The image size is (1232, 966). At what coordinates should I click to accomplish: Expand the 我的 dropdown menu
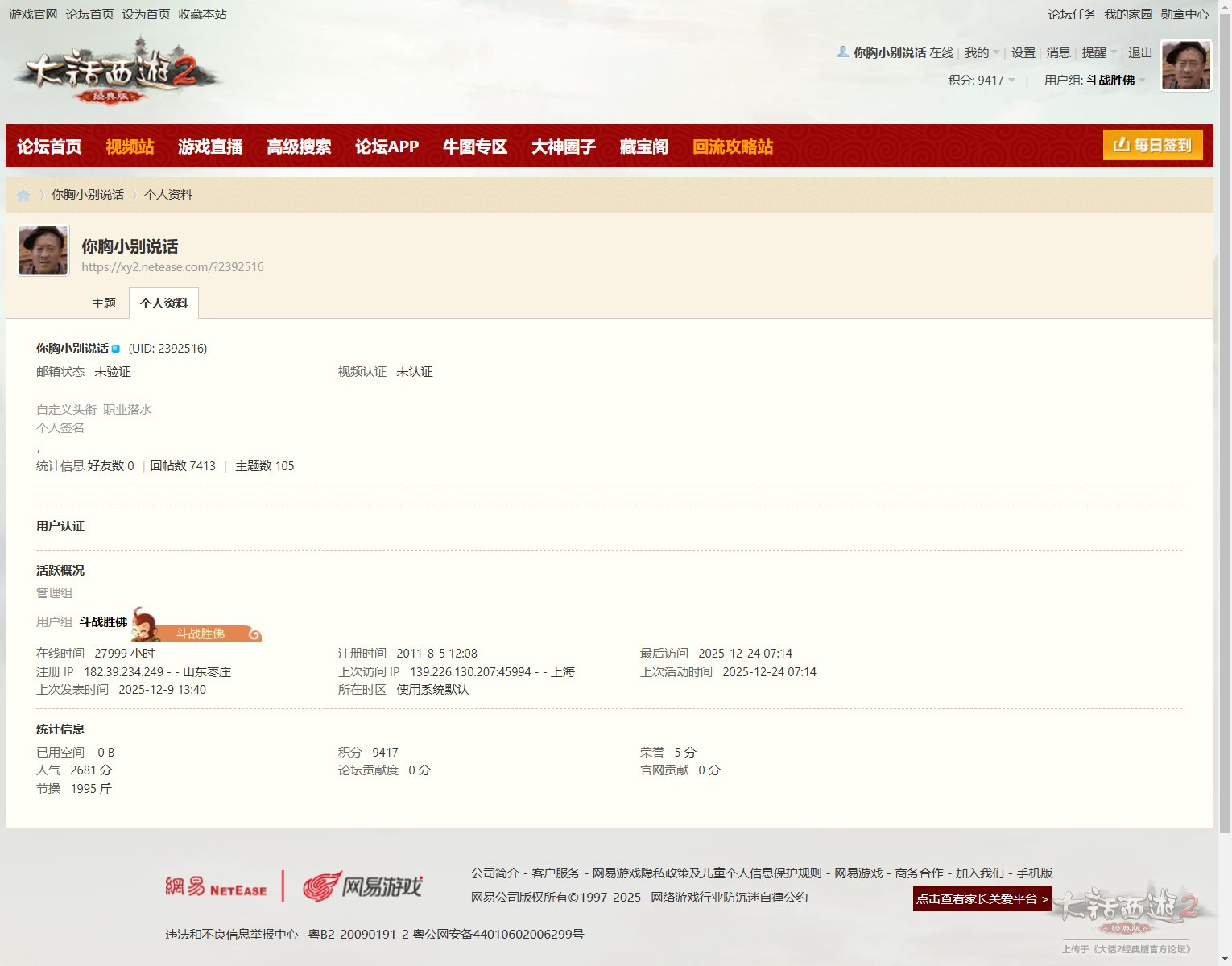(x=982, y=53)
